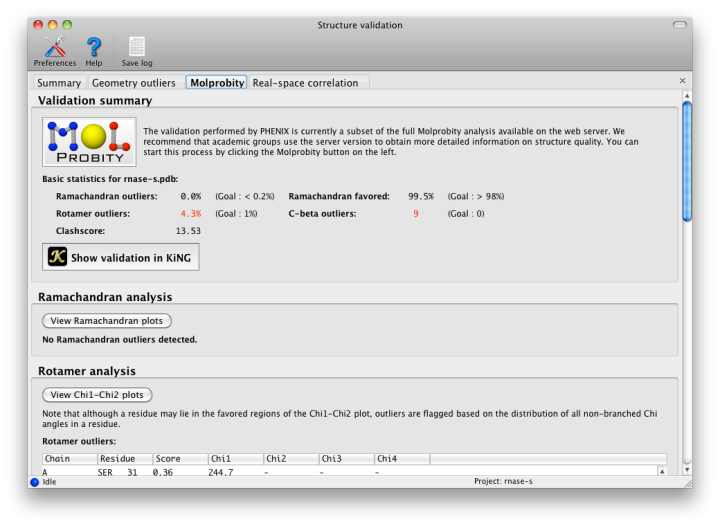Sort rotamer table by Score column
The image size is (720, 526).
(x=180, y=459)
